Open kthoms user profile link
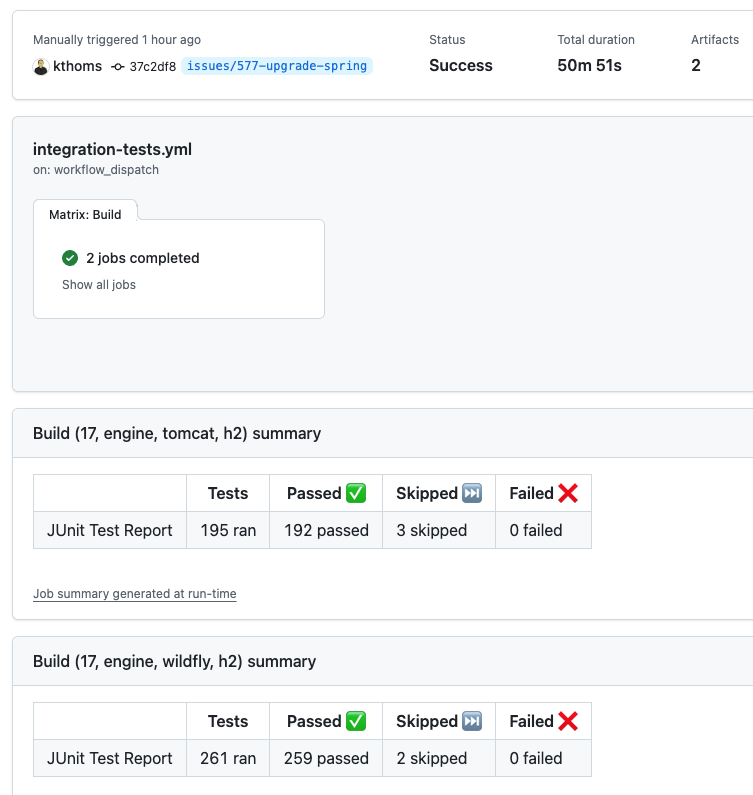Image resolution: width=753 pixels, height=795 pixels. [78, 66]
